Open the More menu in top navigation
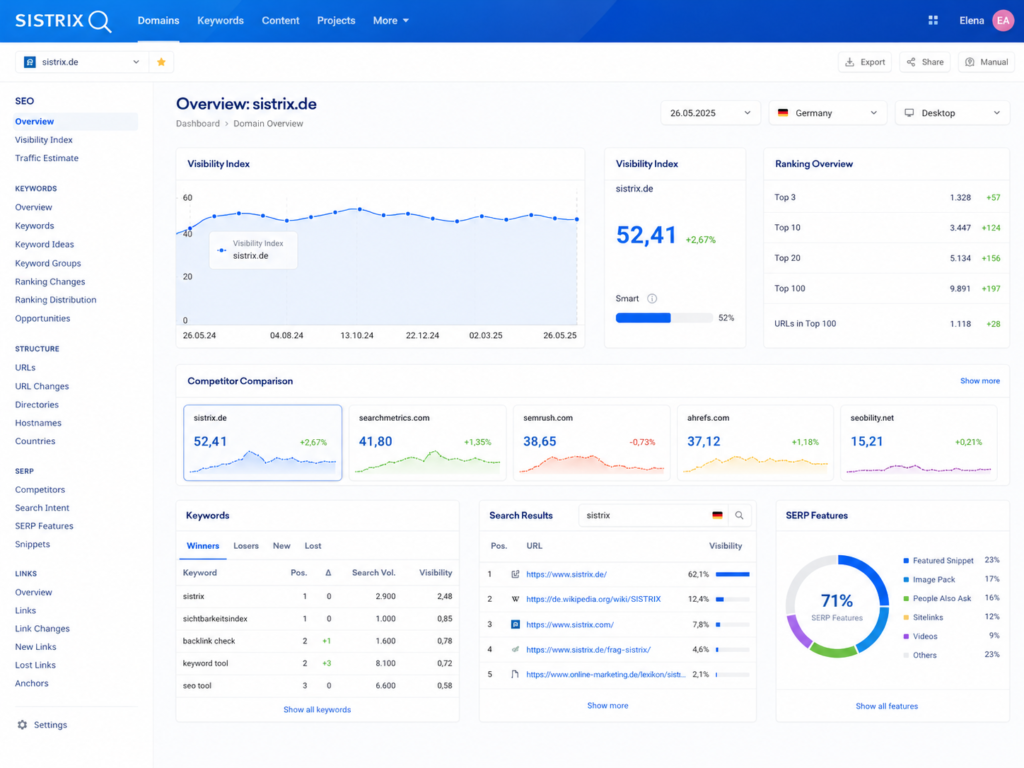The height and width of the screenshot is (768, 1024). point(391,21)
